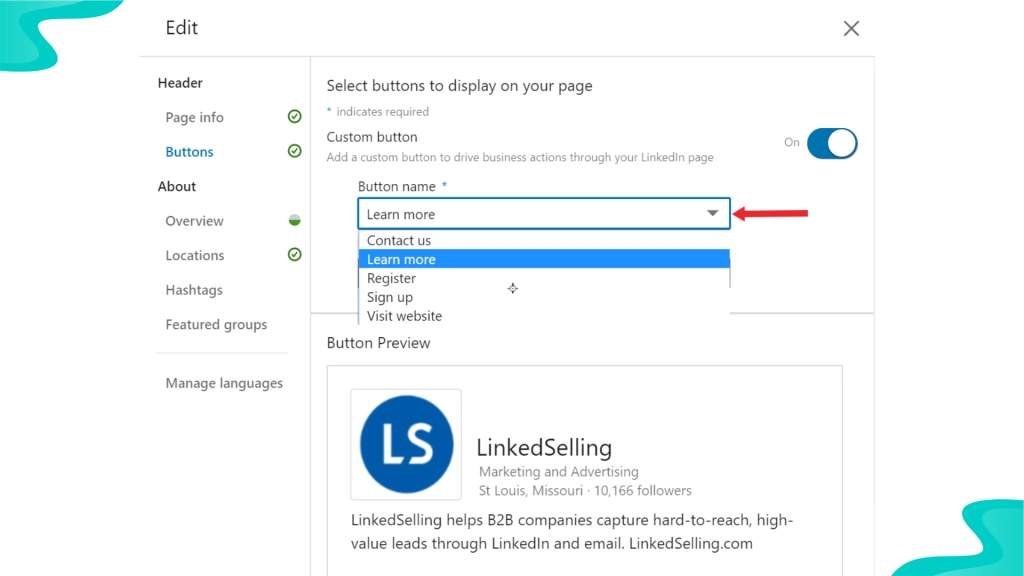Click the green checkmark beside Locations

pos(295,254)
